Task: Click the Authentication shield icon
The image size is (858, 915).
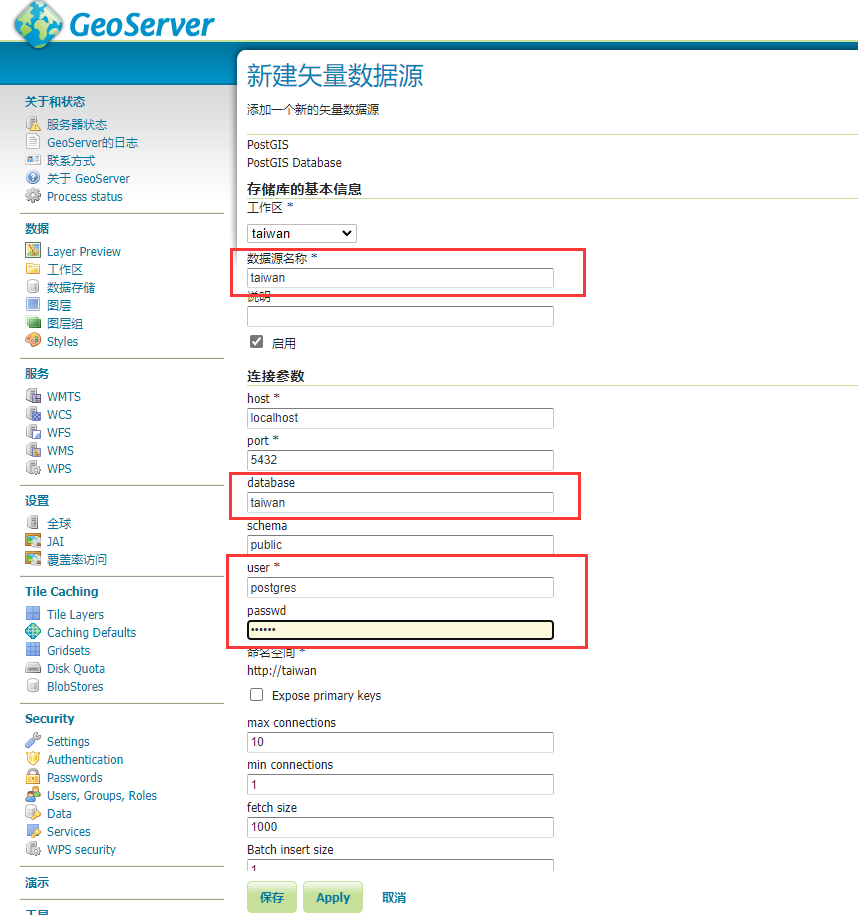Action: [33, 759]
